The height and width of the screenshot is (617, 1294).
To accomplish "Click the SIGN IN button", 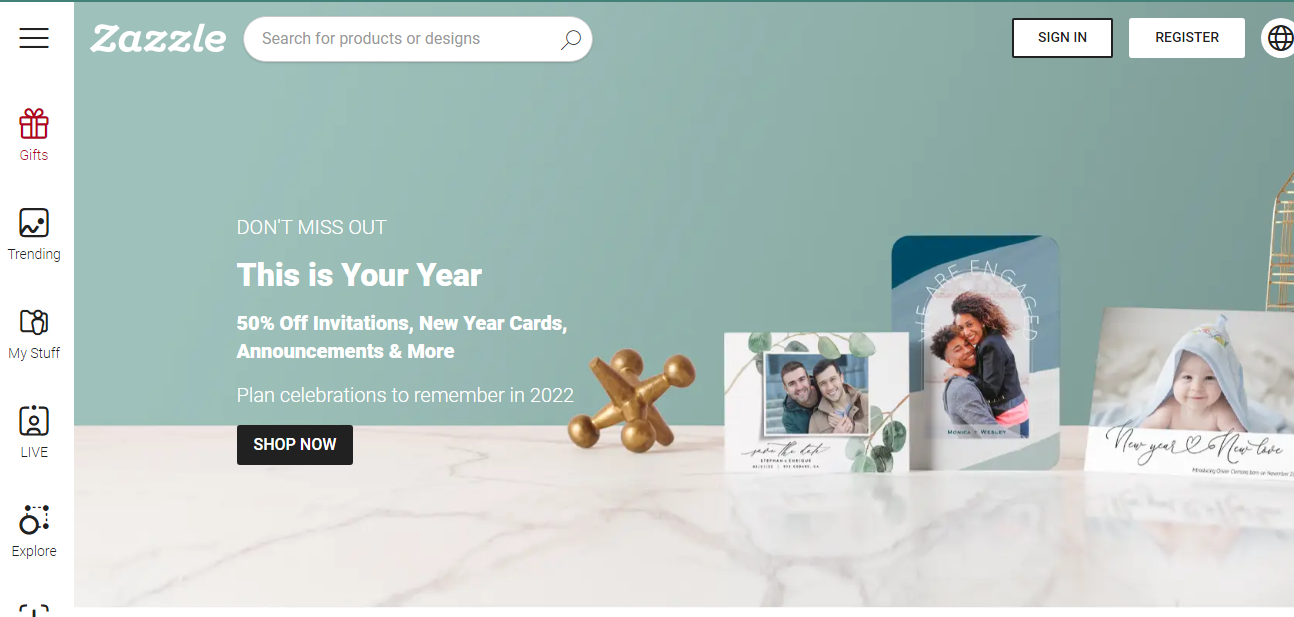I will 1062,38.
